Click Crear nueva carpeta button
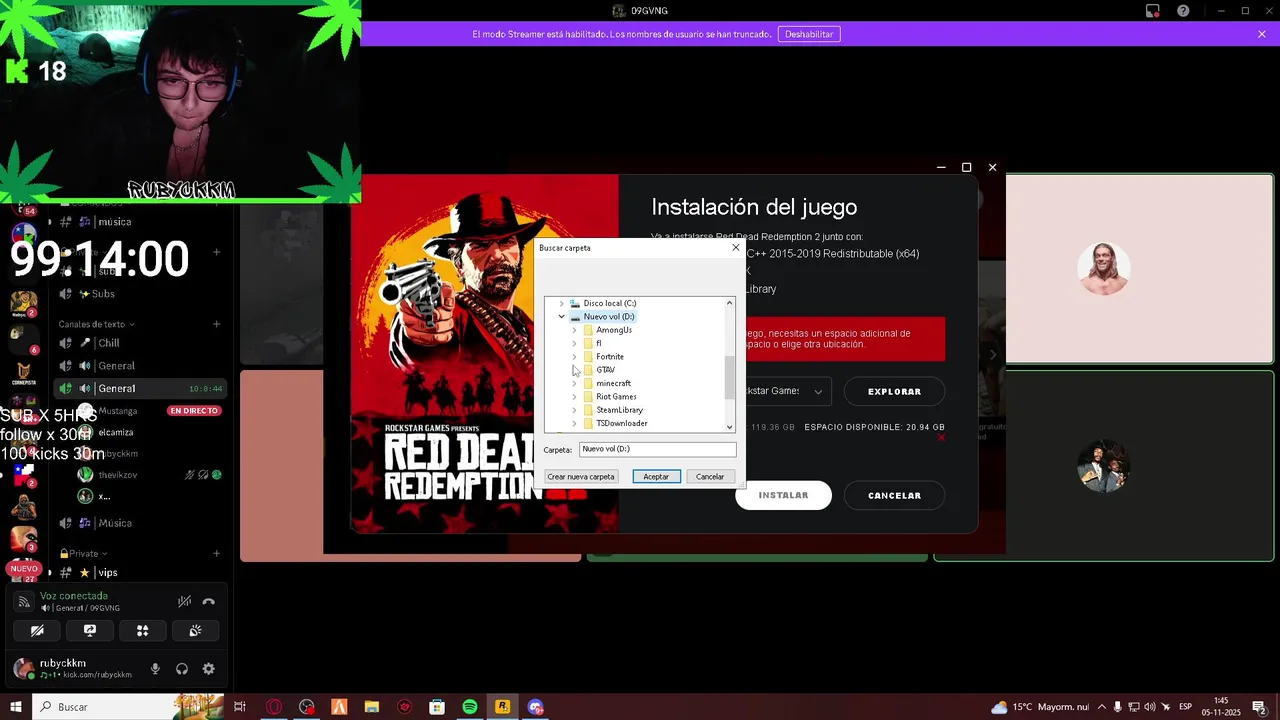 pos(581,477)
